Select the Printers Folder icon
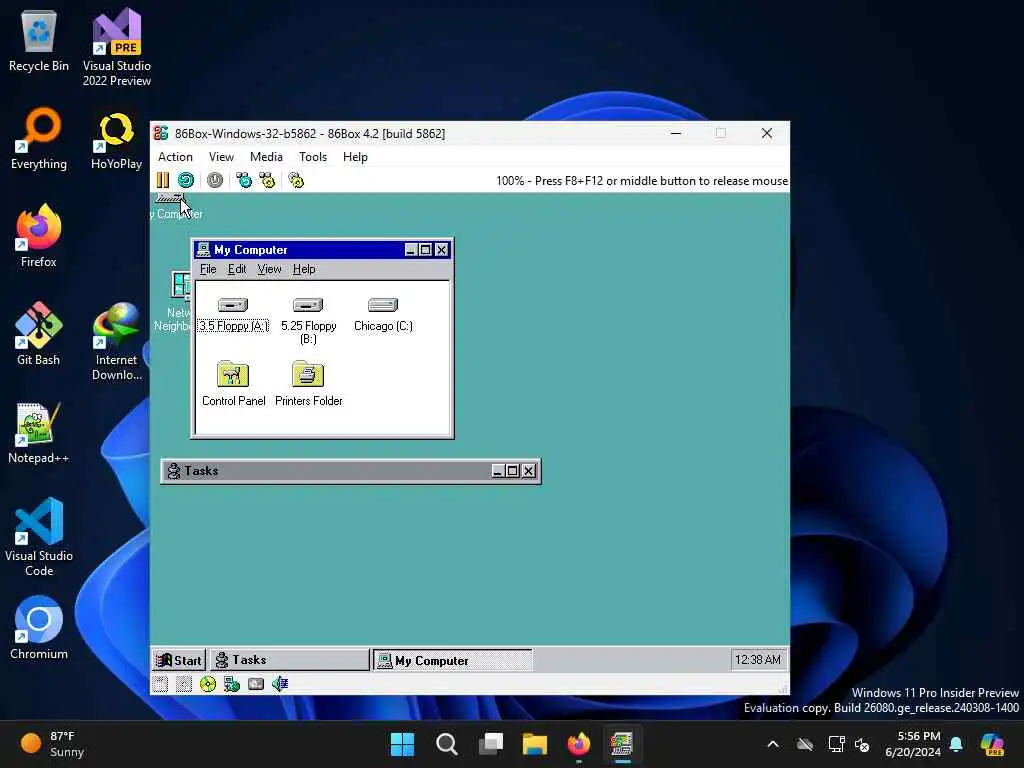The width and height of the screenshot is (1024, 768). point(308,383)
